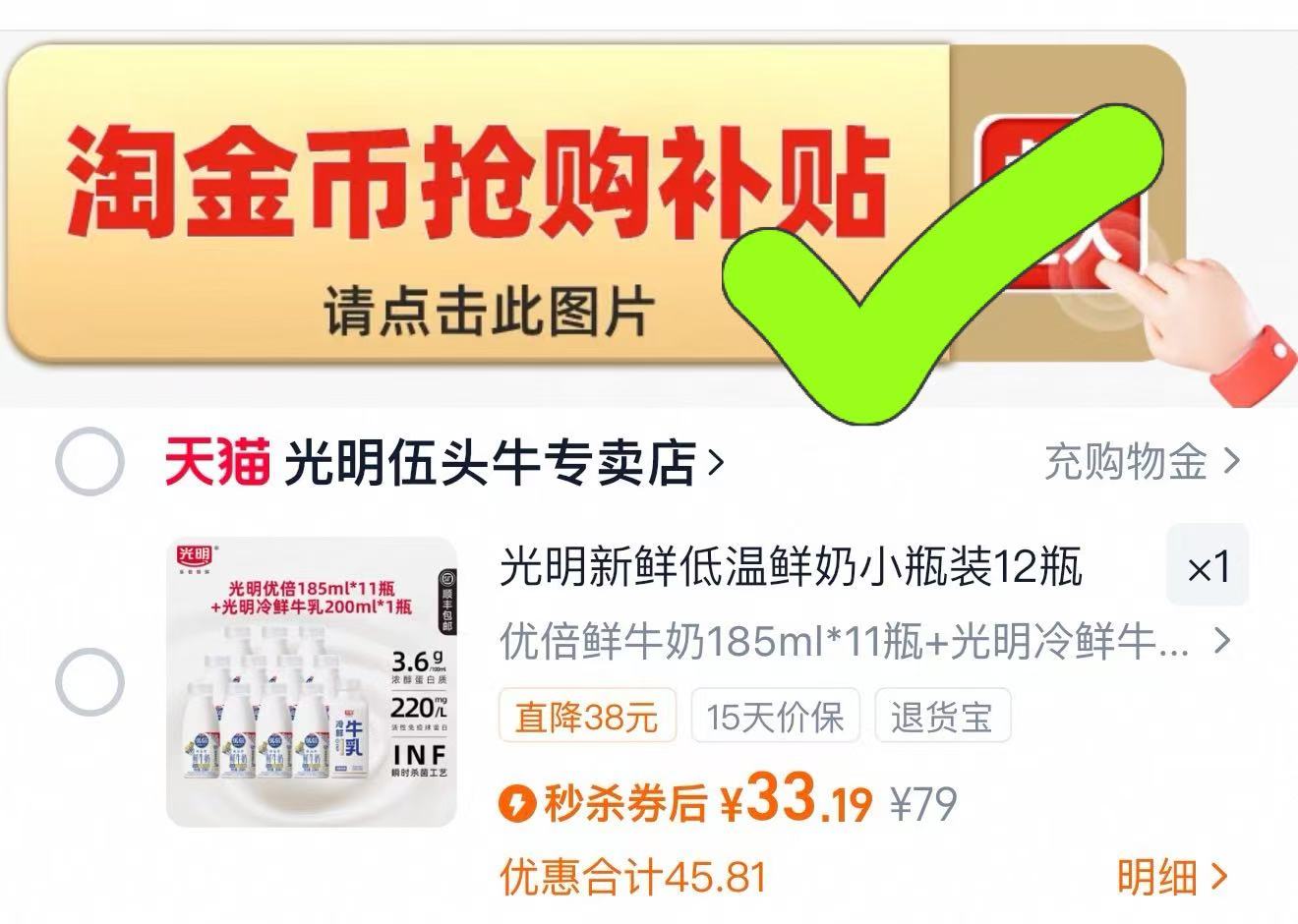Open the 光明新鲜低温鲜奶小瓶装12瓶 product title
This screenshot has width=1298, height=924.
coord(792,567)
